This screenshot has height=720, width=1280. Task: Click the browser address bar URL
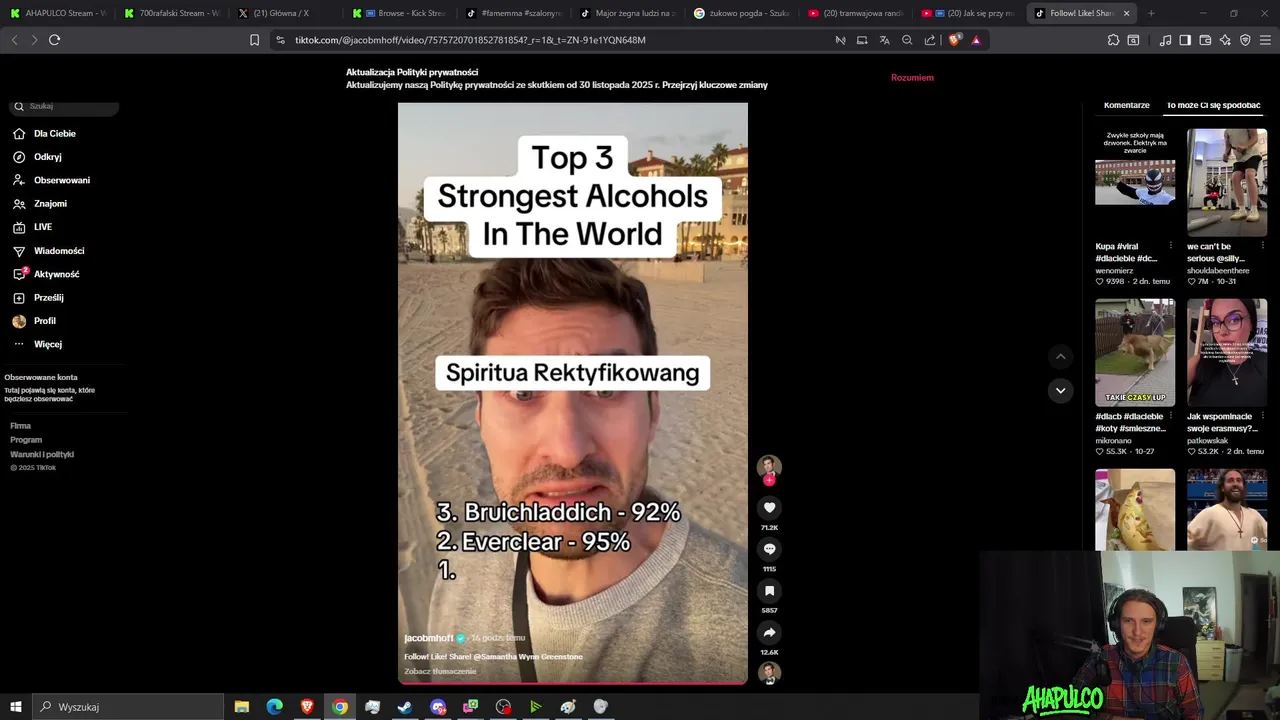[x=470, y=40]
